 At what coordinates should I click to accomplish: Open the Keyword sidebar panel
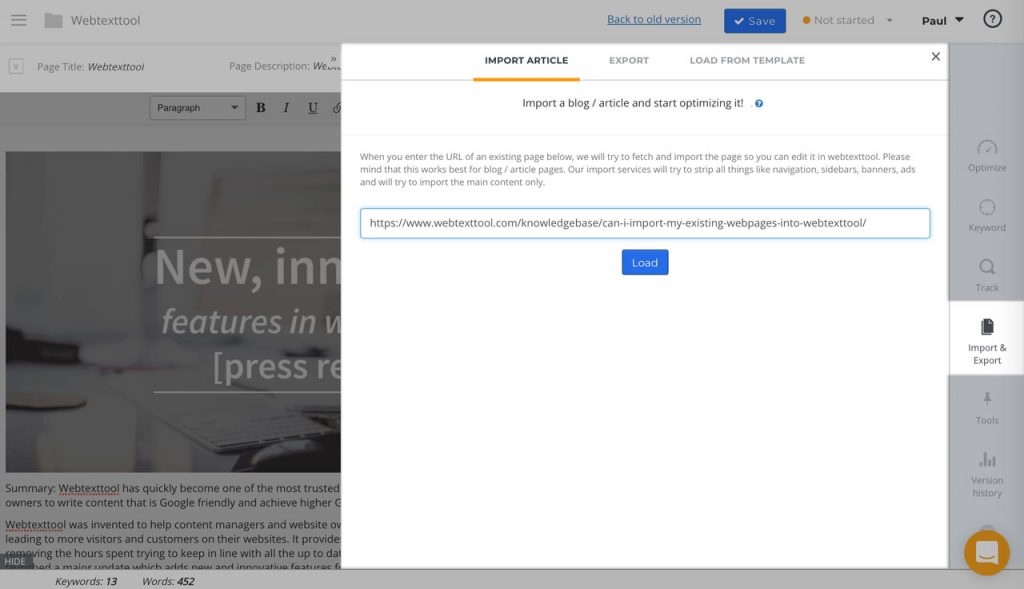pyautogui.click(x=987, y=215)
